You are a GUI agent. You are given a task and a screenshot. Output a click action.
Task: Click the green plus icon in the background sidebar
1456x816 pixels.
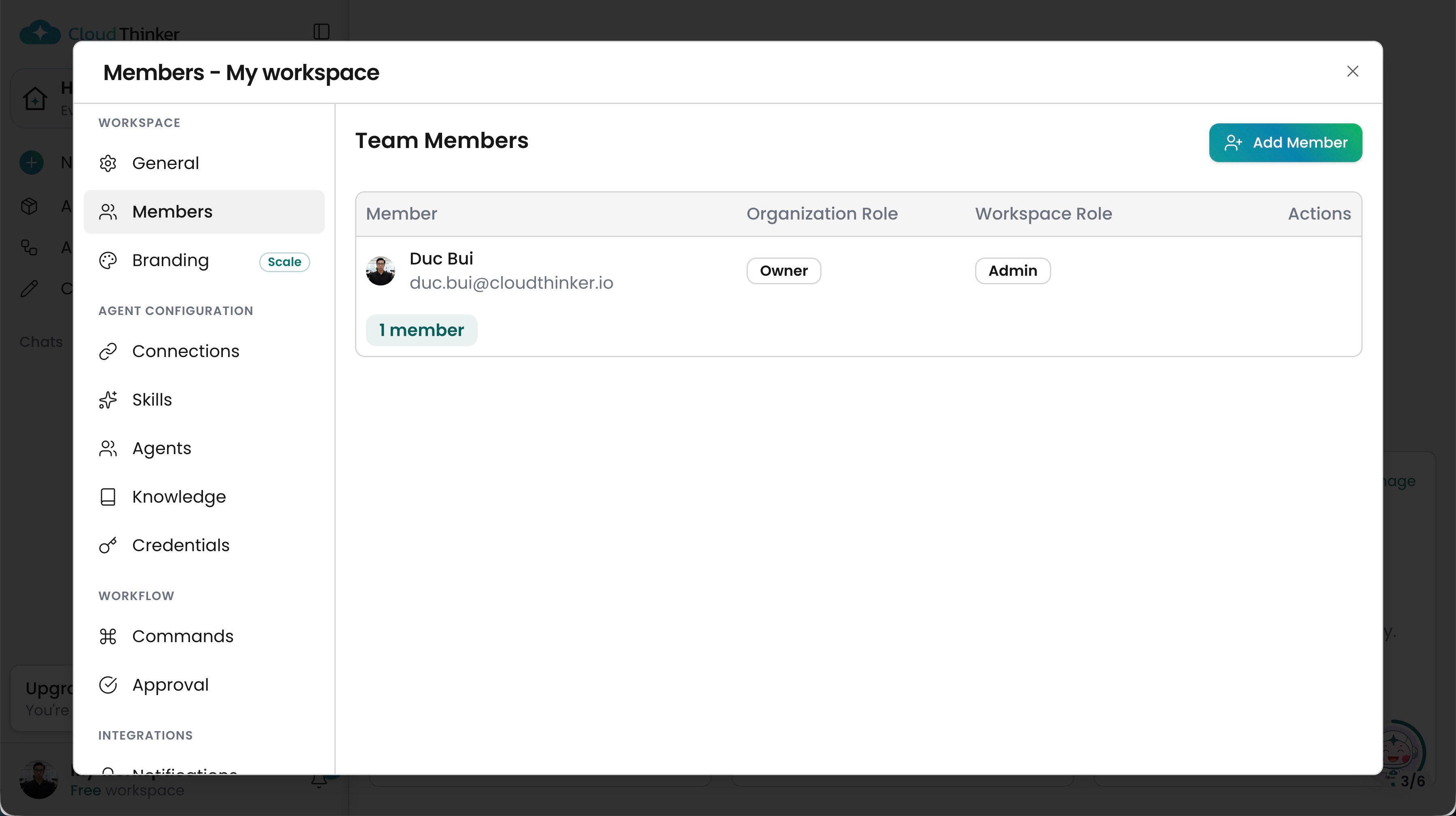(32, 163)
